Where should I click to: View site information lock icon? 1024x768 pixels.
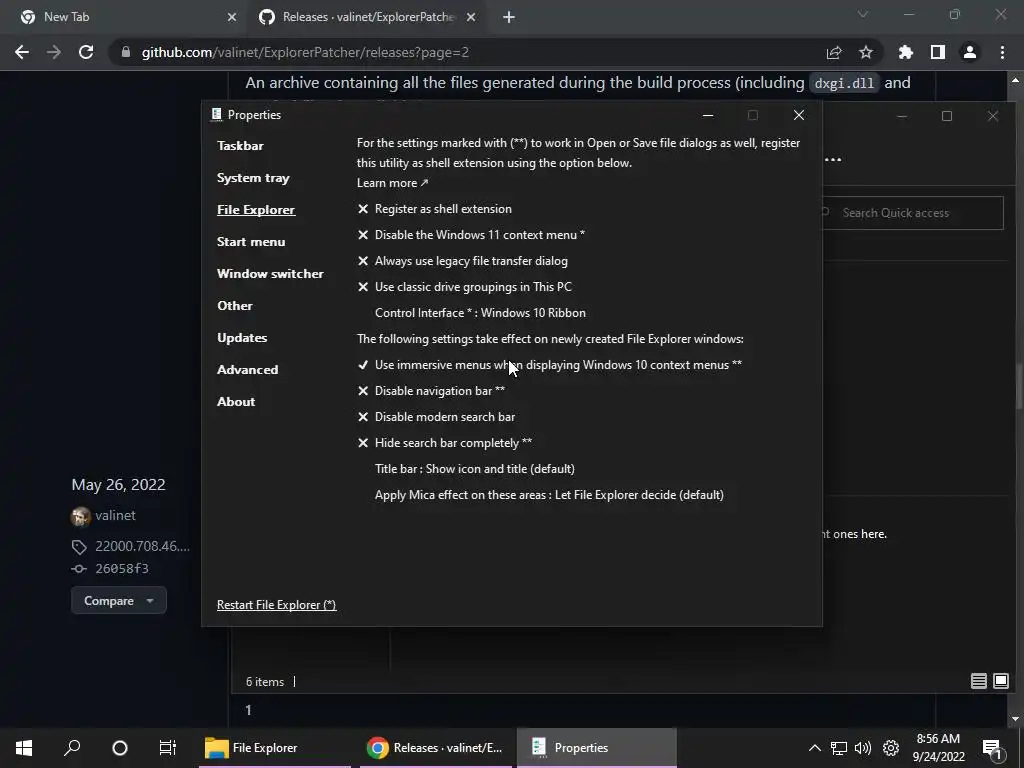click(126, 52)
